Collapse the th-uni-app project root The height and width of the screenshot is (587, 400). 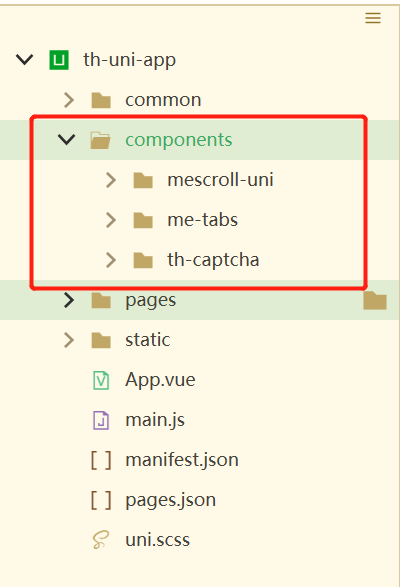pos(25,60)
